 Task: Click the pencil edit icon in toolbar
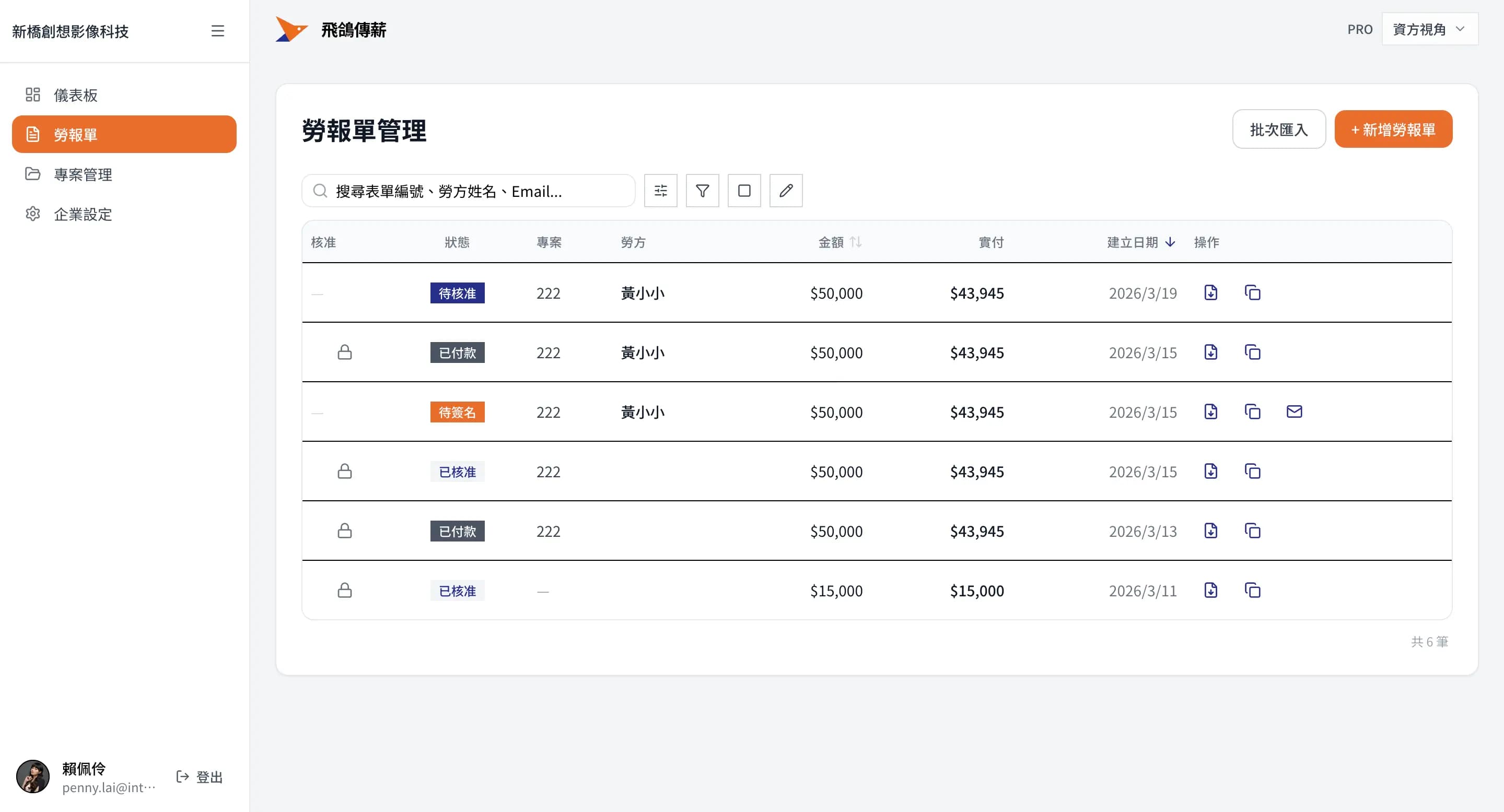click(x=785, y=191)
